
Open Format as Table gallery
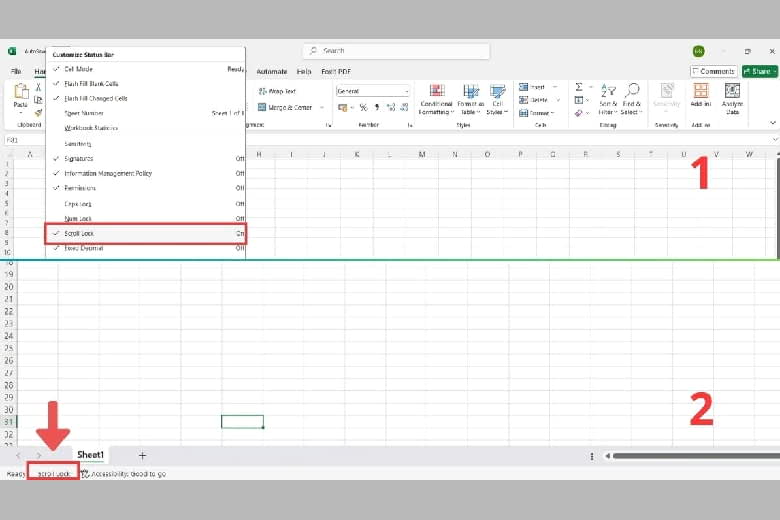(x=470, y=92)
